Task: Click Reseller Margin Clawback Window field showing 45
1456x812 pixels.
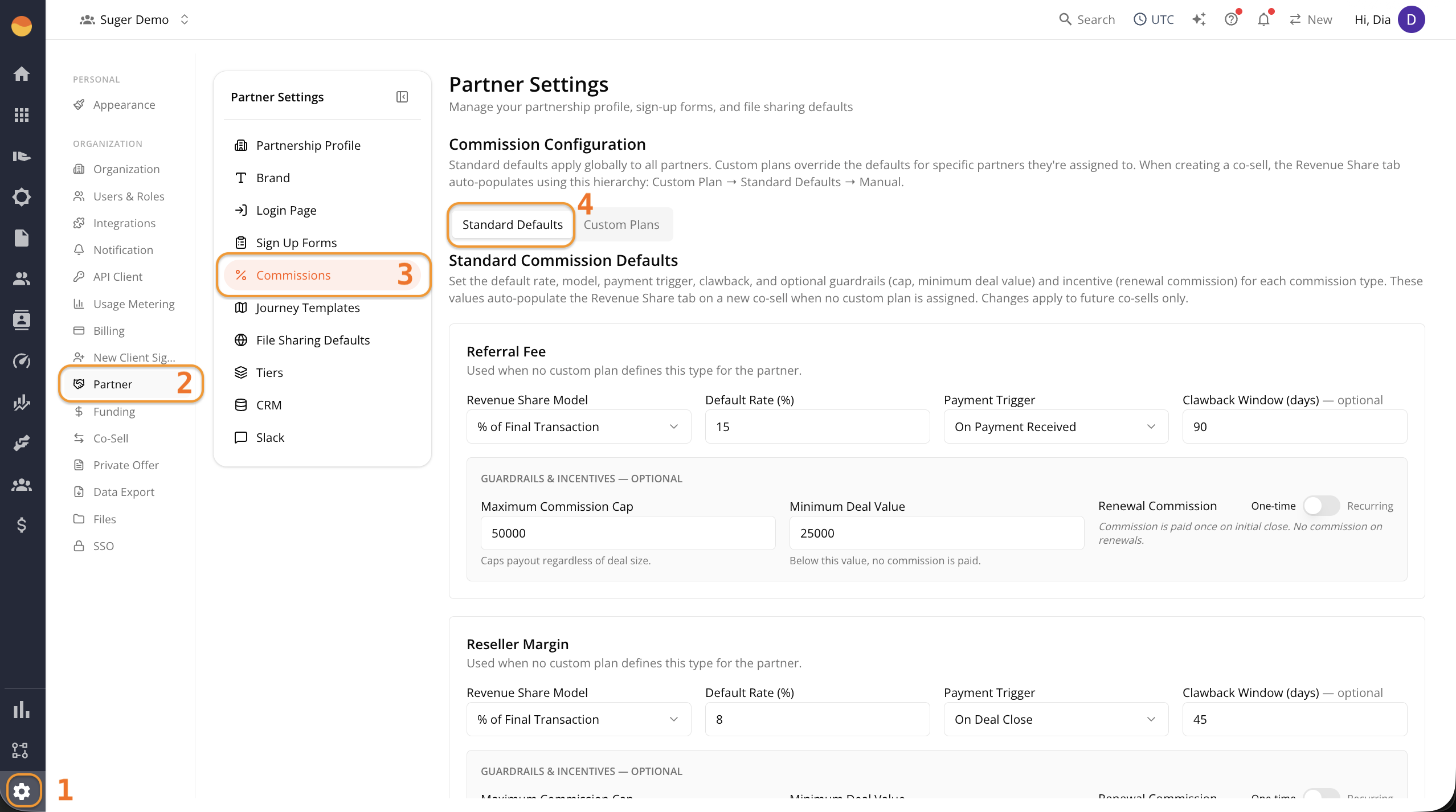Action: click(1295, 719)
